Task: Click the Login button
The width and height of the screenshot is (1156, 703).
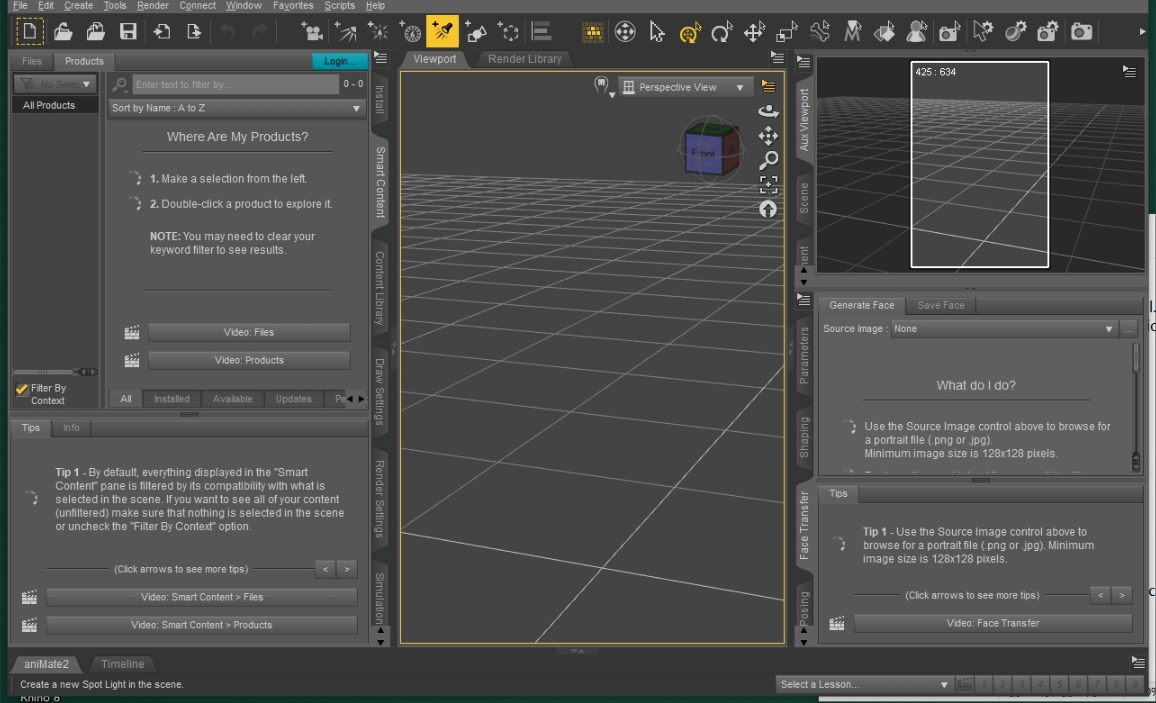Action: [x=339, y=60]
